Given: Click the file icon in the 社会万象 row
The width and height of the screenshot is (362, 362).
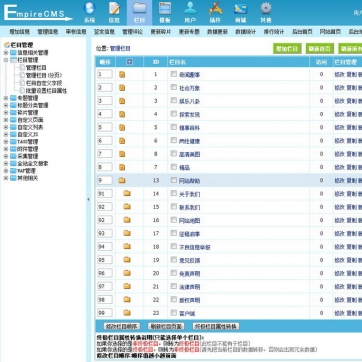Looking at the screenshot, I should tap(122, 88).
